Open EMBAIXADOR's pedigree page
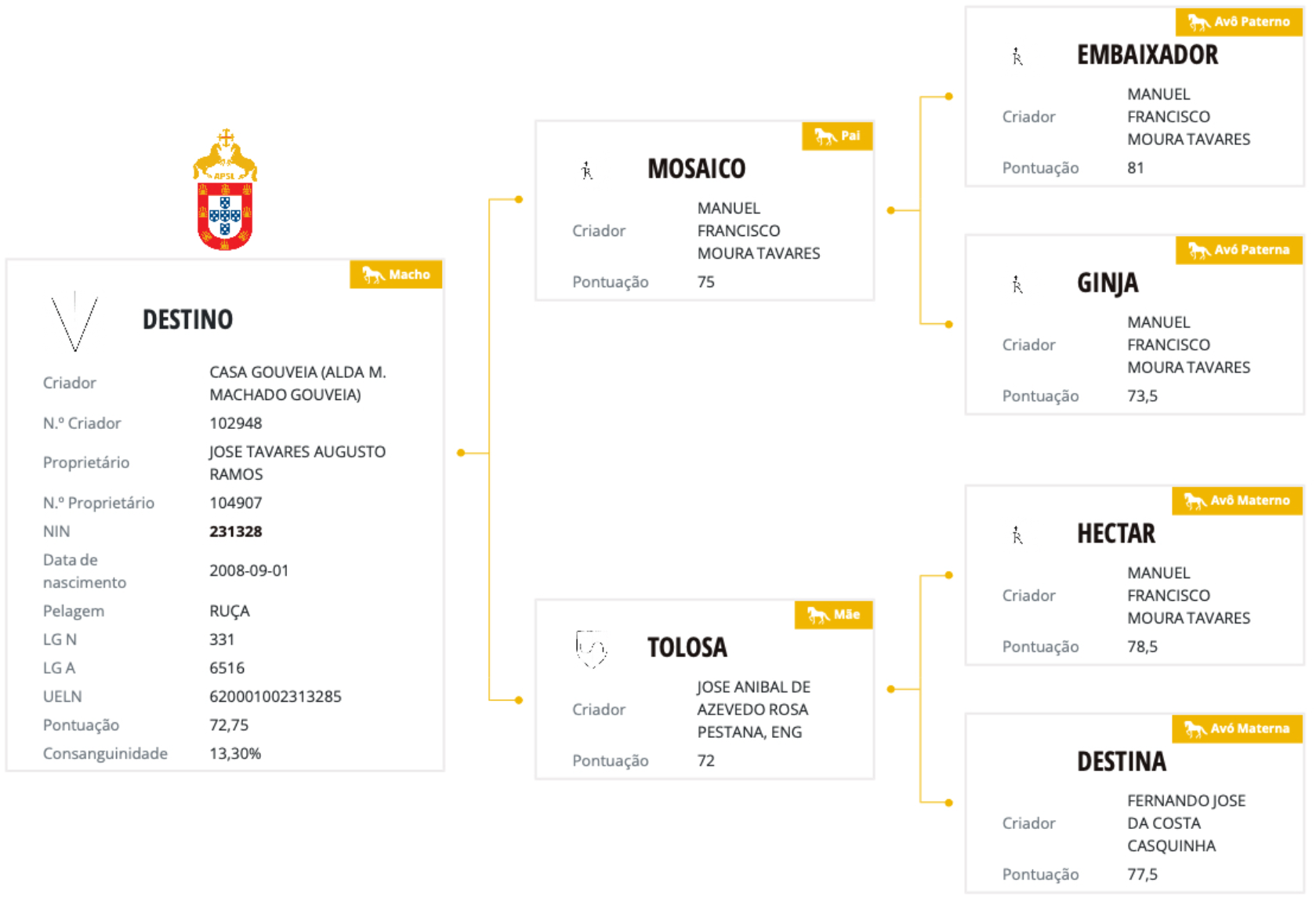This screenshot has width=1316, height=905. [x=1147, y=55]
